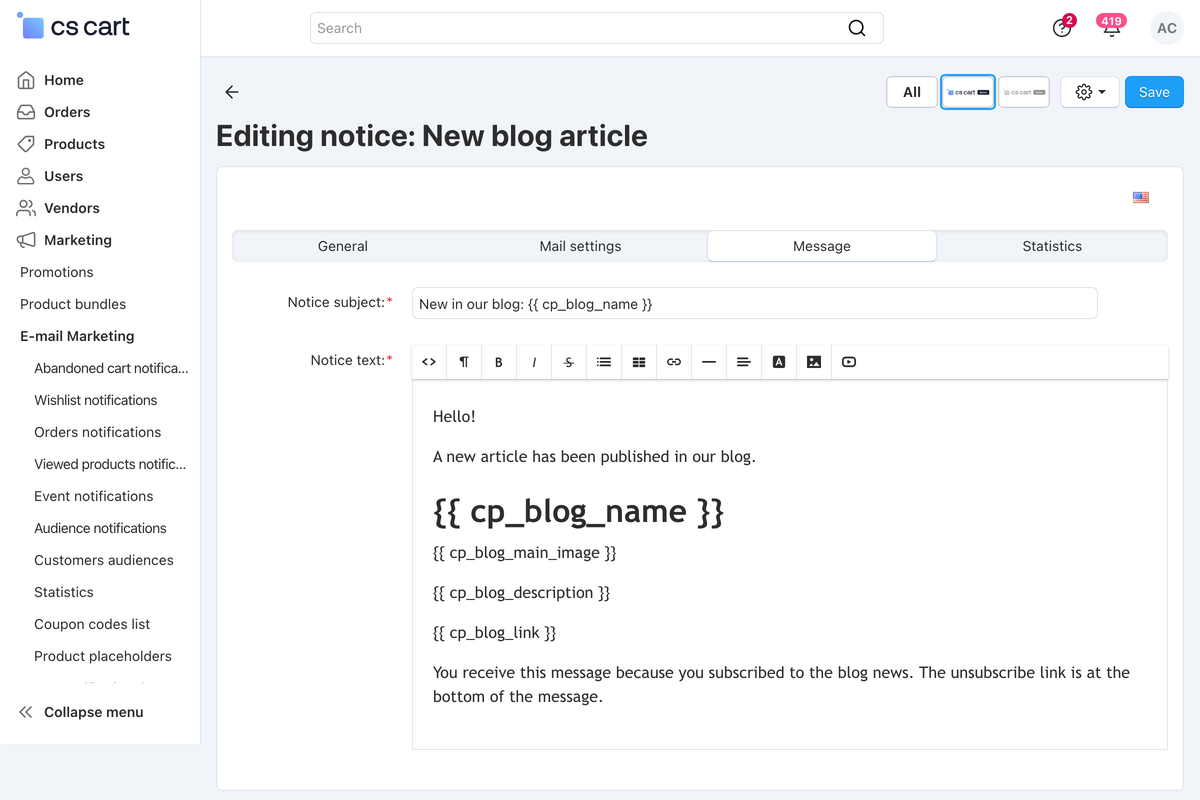Open Coupon codes list
Image resolution: width=1200 pixels, height=800 pixels.
tap(92, 624)
